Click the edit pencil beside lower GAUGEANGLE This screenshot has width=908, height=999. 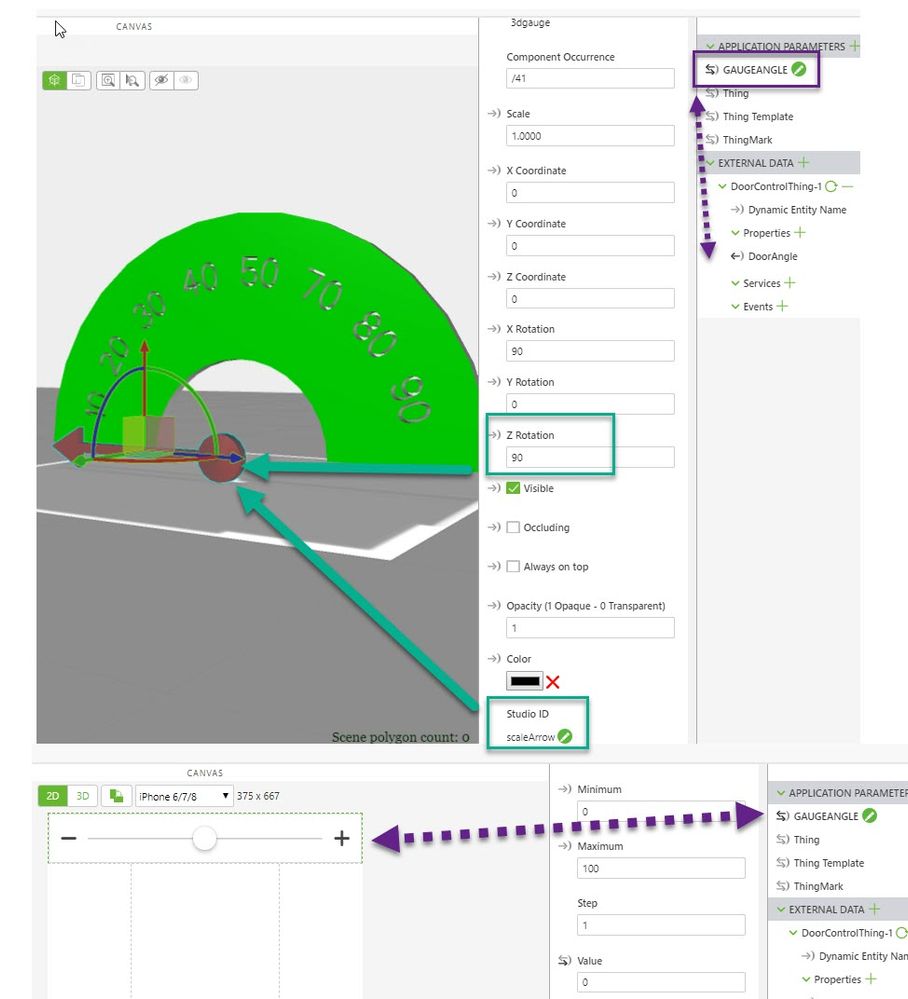[869, 816]
